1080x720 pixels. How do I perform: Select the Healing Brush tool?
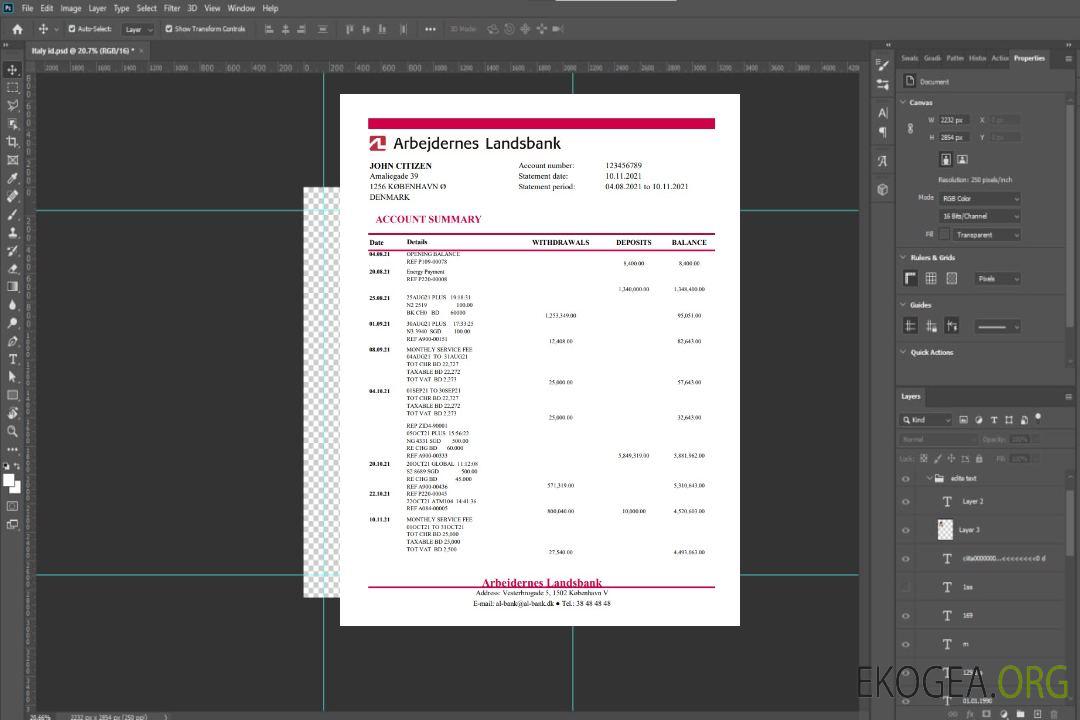pos(12,196)
